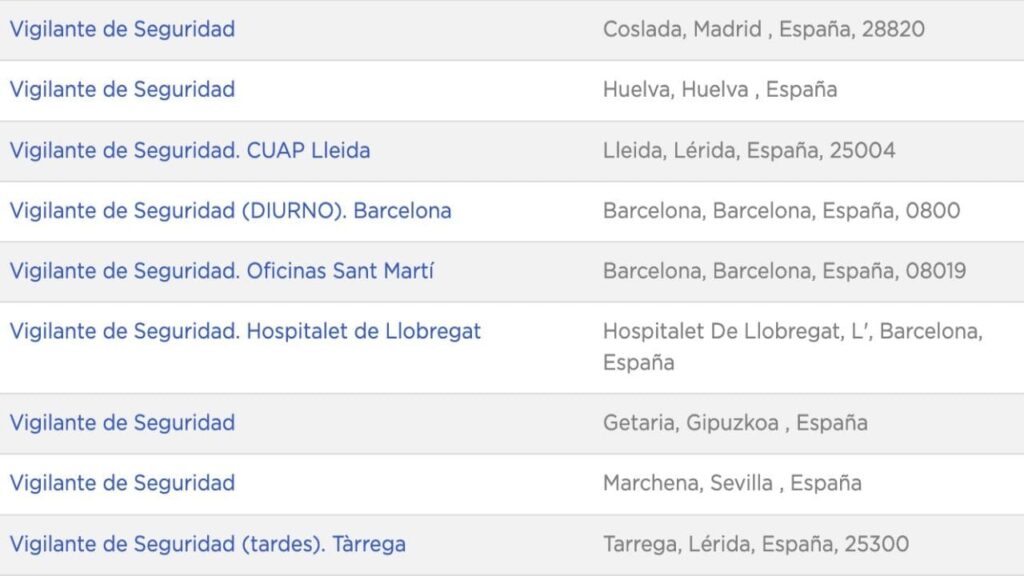
Task: Open Vigilante de Seguridad. CUAP Lleida link
Action: 190,151
